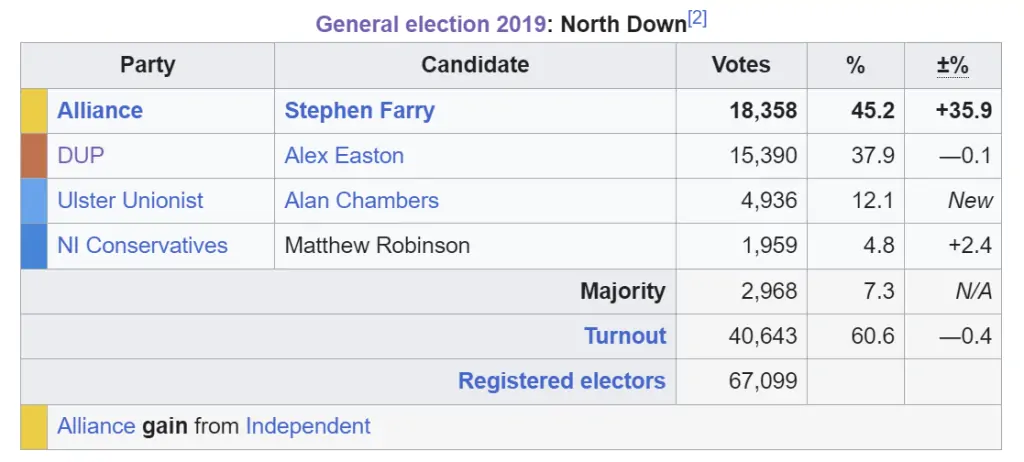Viewport: 1024px width, 462px height.
Task: Click the brown DUP color swatch
Action: tap(34, 156)
